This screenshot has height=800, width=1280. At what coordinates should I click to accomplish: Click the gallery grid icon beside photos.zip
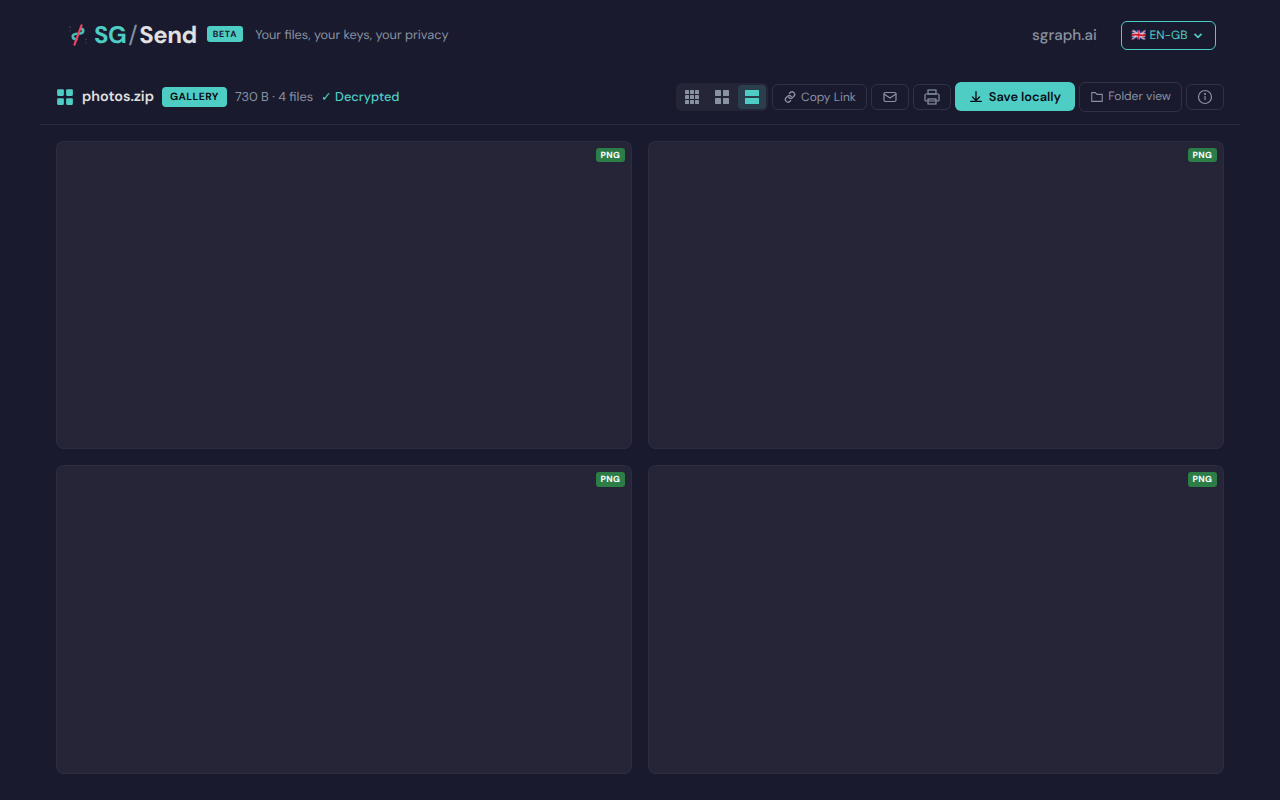[x=65, y=97]
